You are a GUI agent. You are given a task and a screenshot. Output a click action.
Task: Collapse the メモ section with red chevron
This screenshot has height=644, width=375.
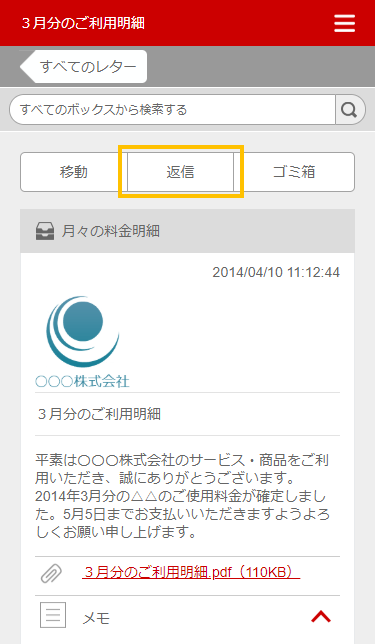[x=321, y=616]
